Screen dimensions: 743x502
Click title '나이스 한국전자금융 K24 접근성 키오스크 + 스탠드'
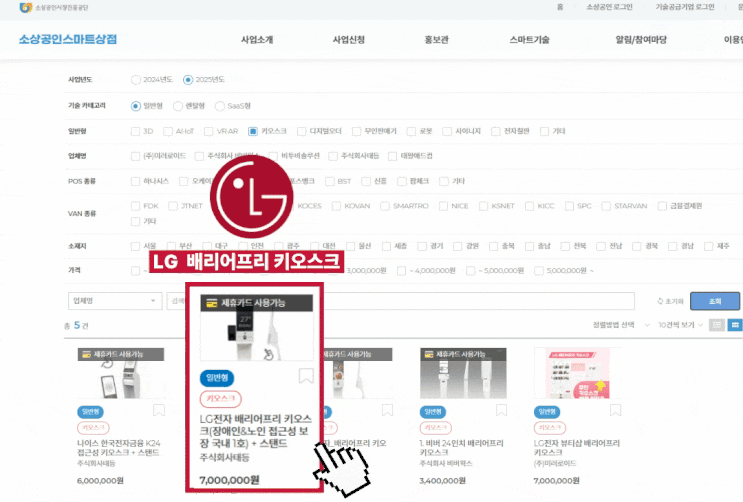119,448
